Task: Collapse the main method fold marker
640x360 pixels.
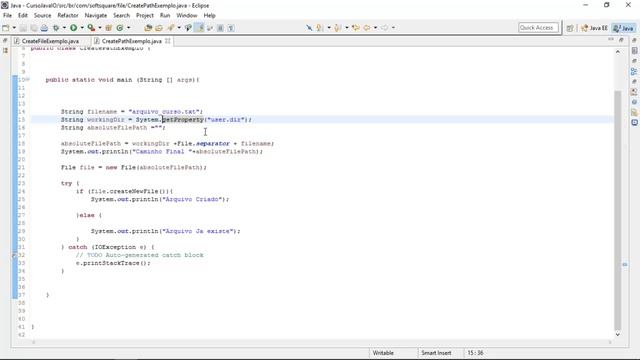Action: coord(28,80)
